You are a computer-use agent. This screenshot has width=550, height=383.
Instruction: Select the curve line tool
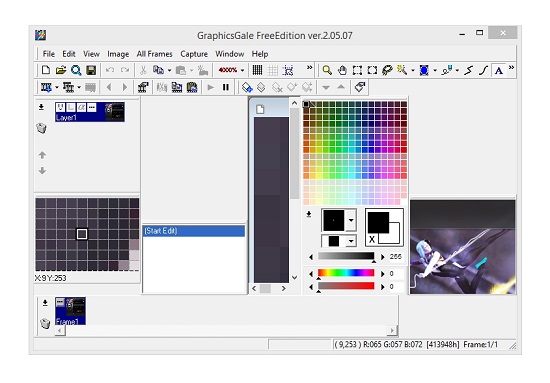pos(484,70)
